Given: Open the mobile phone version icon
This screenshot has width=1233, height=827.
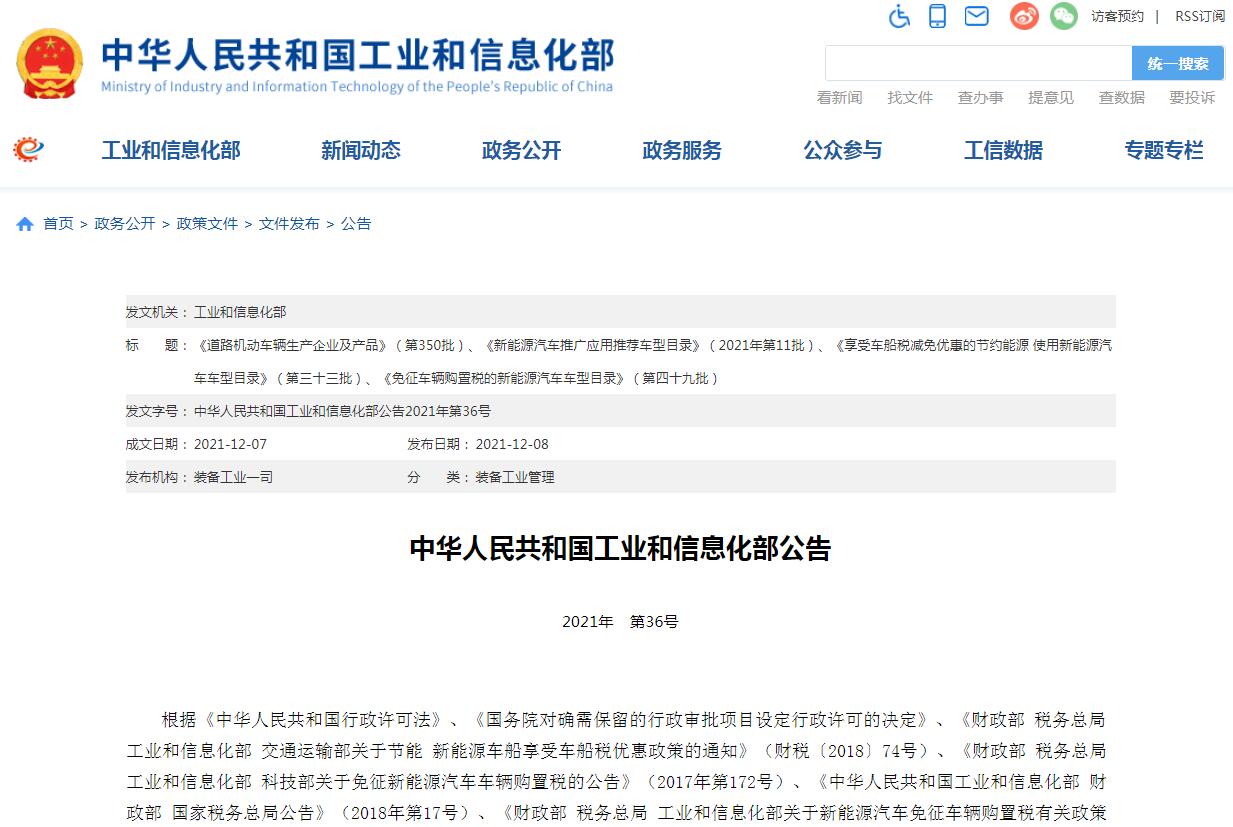Looking at the screenshot, I should (937, 16).
